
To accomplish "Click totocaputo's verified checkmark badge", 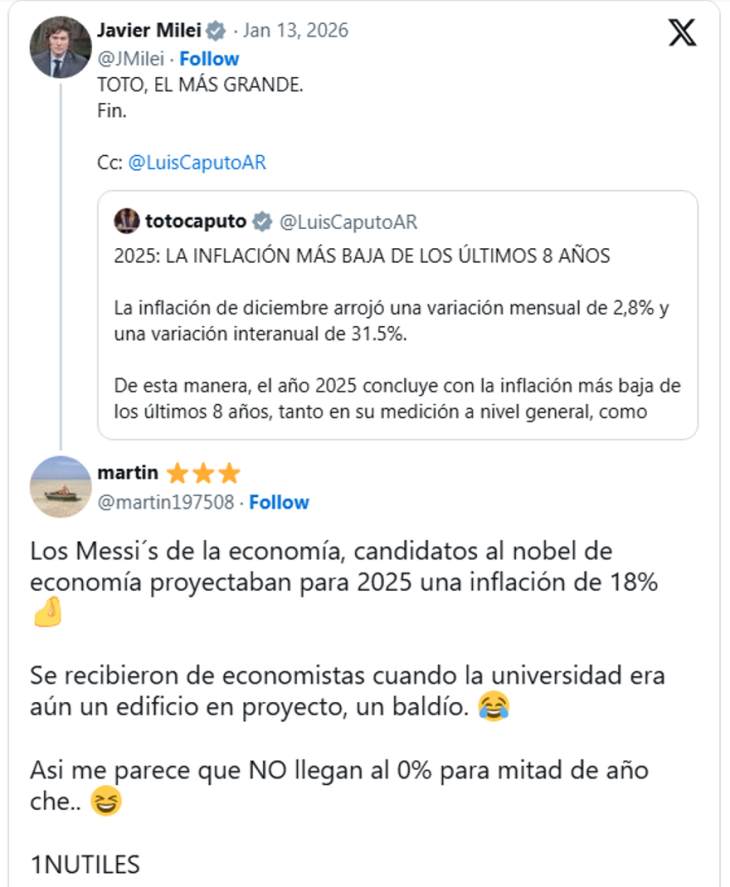I will 261,221.
